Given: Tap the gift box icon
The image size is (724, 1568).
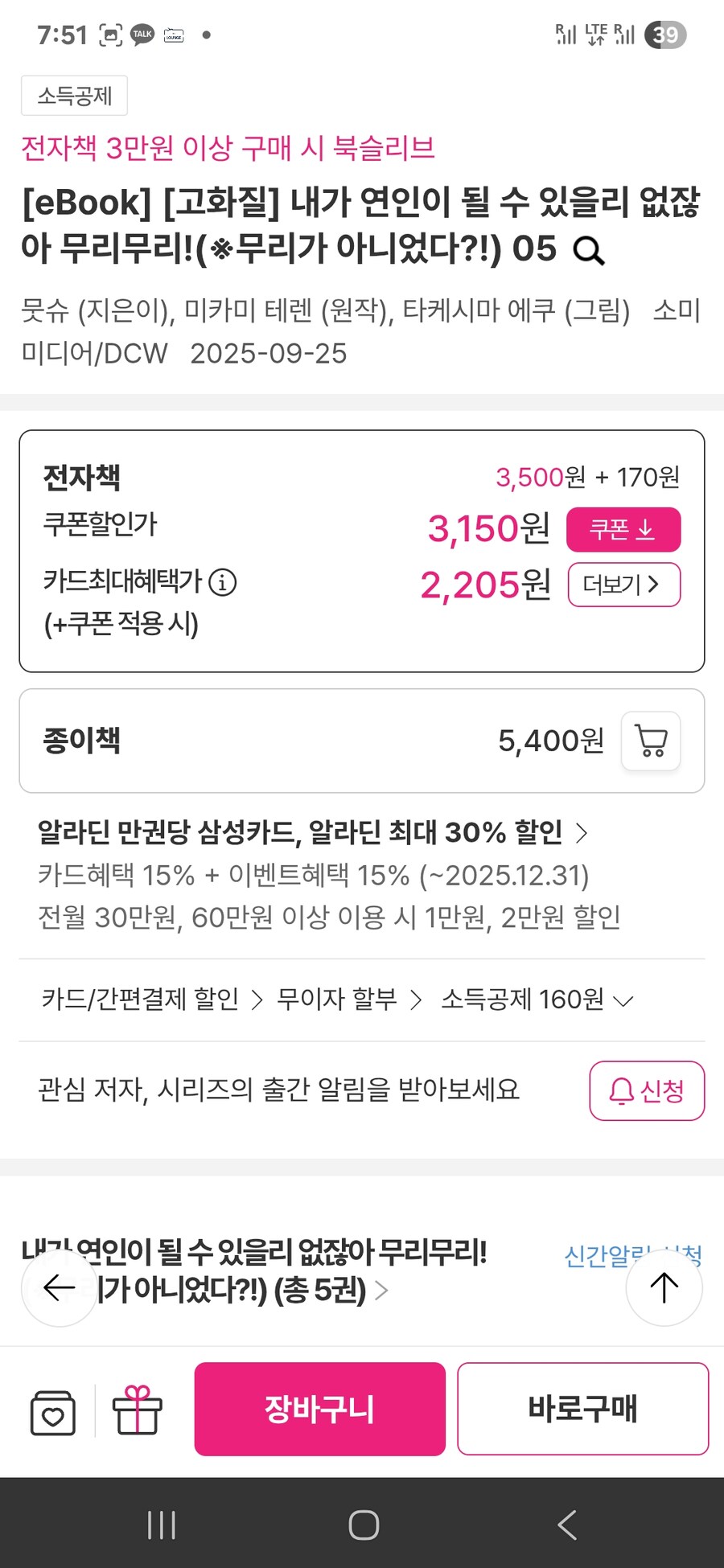Looking at the screenshot, I should point(137,1410).
